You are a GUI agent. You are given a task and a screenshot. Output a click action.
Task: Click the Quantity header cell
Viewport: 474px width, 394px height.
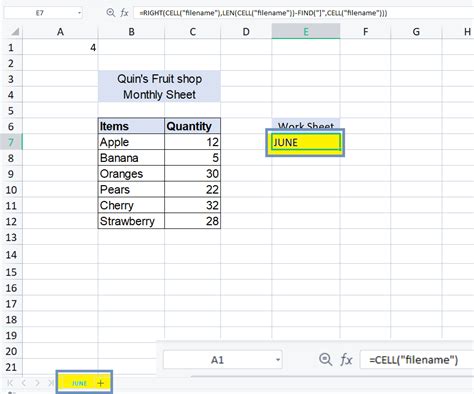click(x=192, y=126)
